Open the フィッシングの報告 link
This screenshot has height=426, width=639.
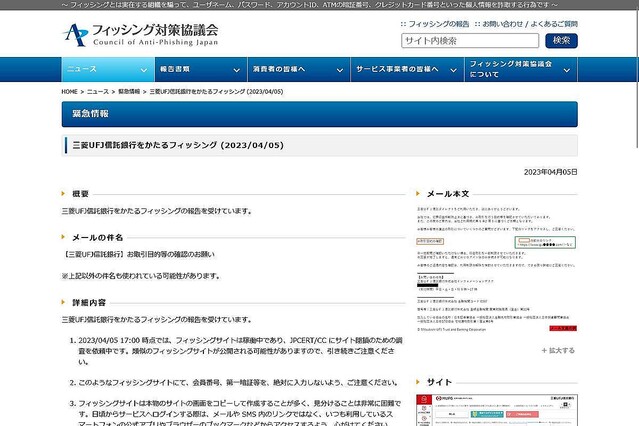coord(438,24)
